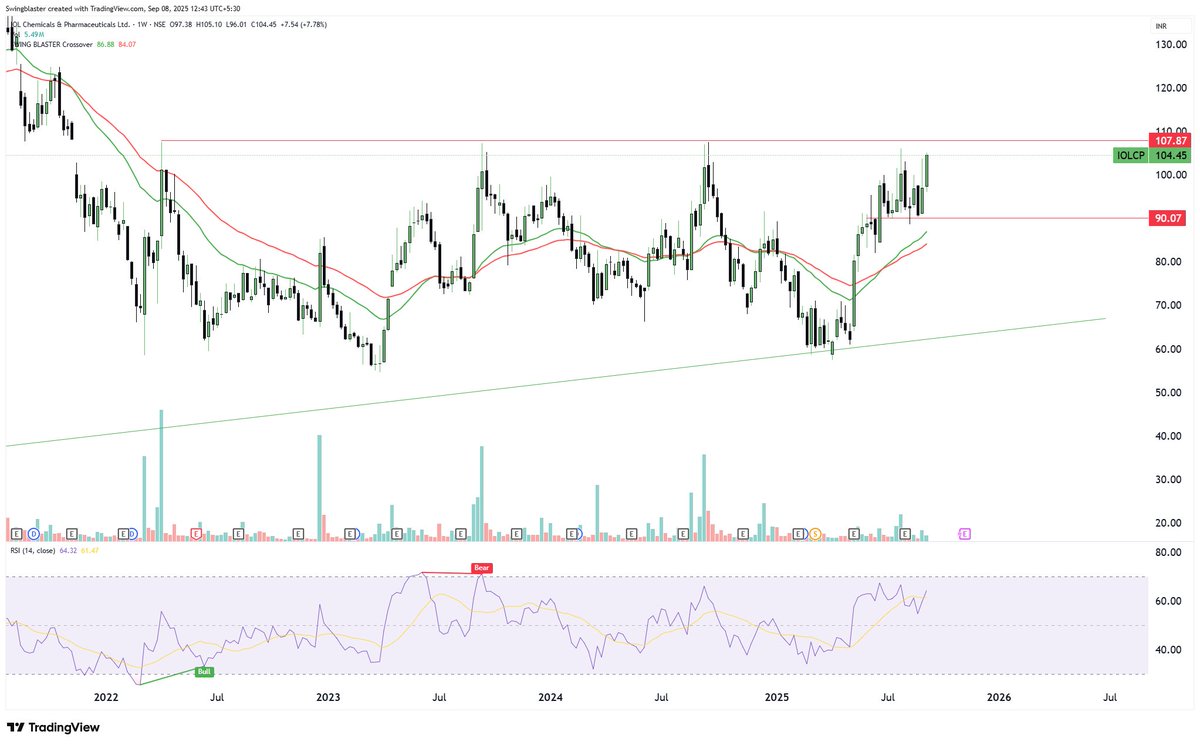Click the 90.07 support price label

click(x=1169, y=218)
